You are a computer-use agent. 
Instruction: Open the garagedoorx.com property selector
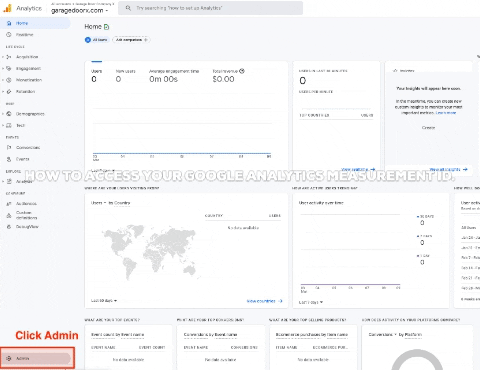coord(79,10)
